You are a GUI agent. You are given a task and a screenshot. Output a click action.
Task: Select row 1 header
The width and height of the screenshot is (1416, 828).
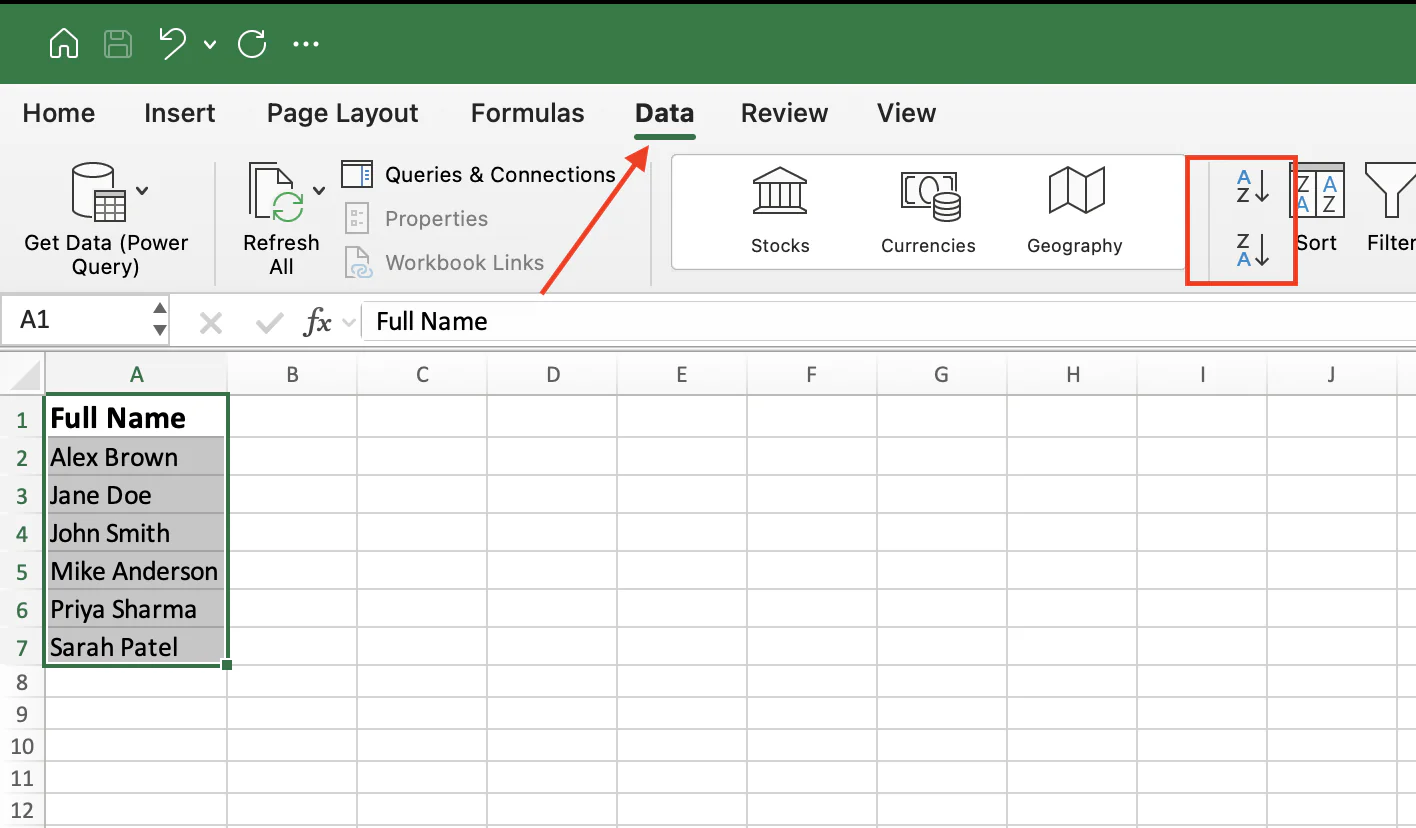pos(22,418)
